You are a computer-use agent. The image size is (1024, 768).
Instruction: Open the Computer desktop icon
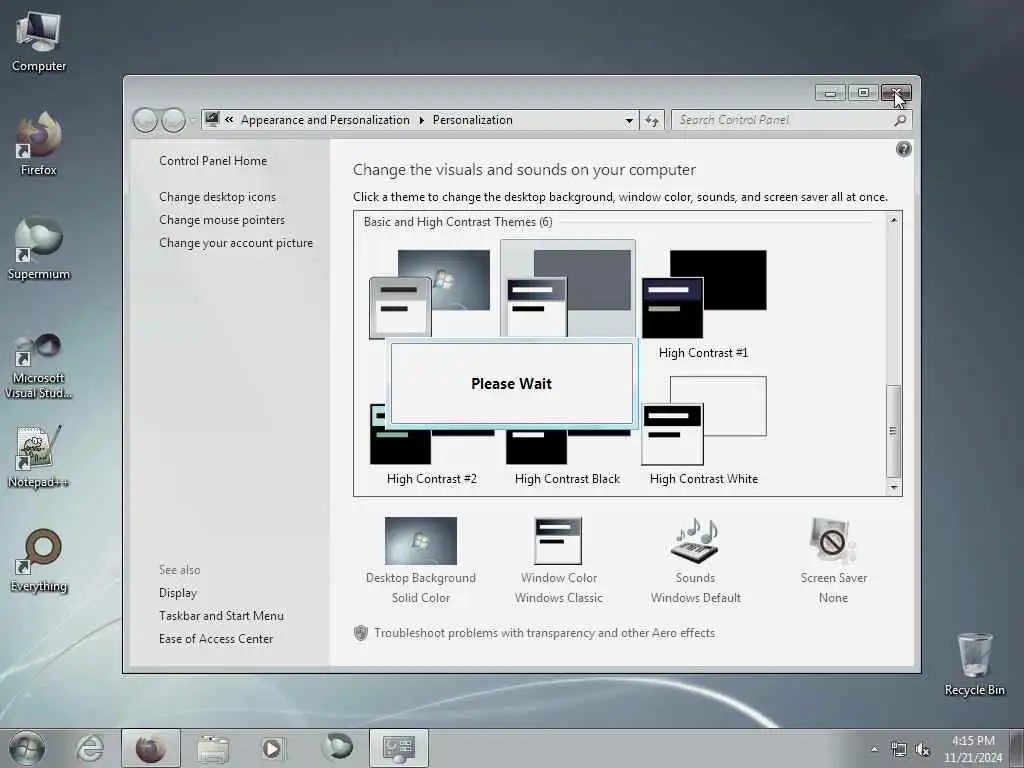(39, 42)
